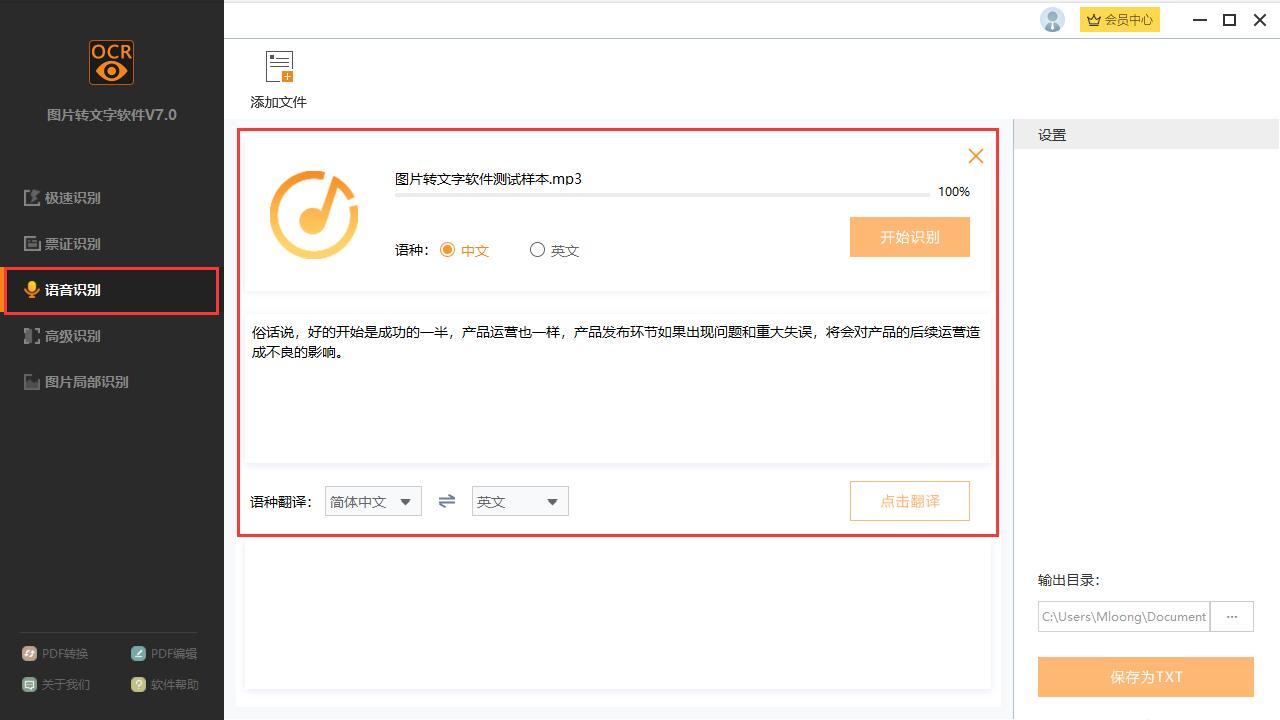Screen dimensions: 1280x720
Task: Click the 点击翻译 translate button
Action: [910, 501]
